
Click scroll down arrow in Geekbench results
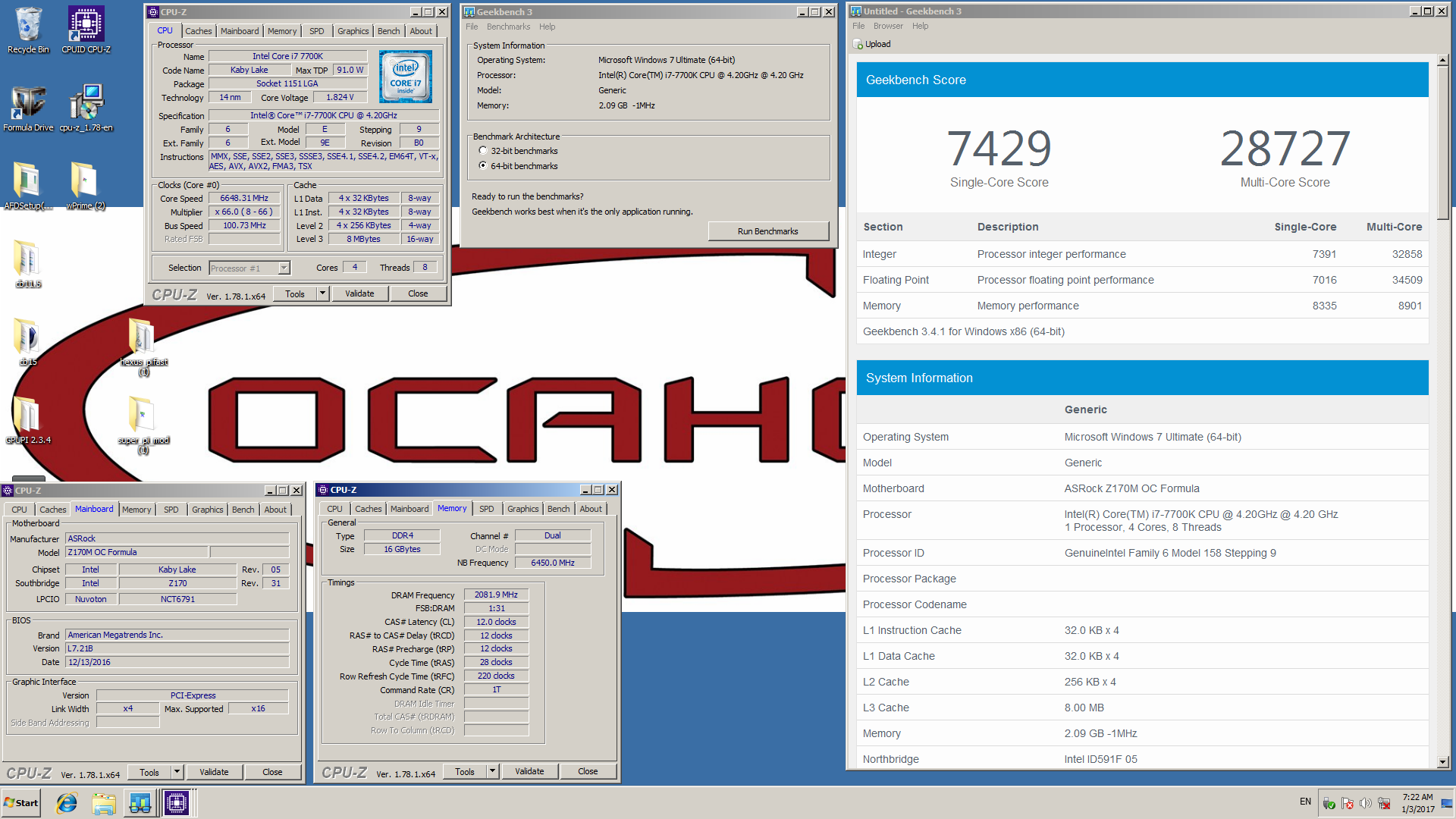[1442, 762]
